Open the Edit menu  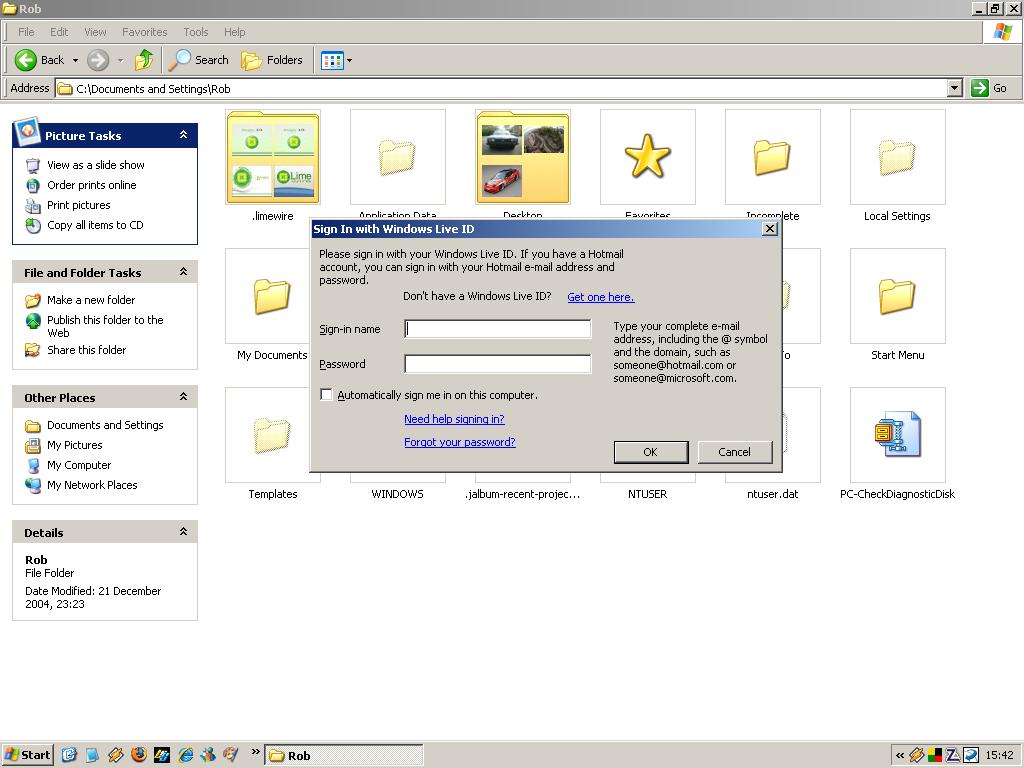pyautogui.click(x=59, y=32)
